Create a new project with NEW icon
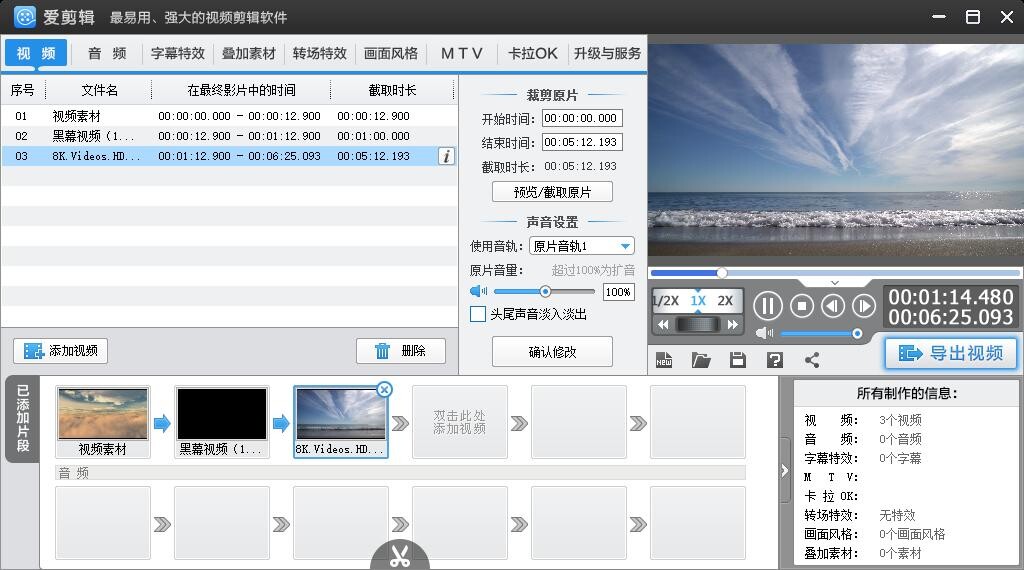This screenshot has width=1024, height=570. pyautogui.click(x=664, y=360)
